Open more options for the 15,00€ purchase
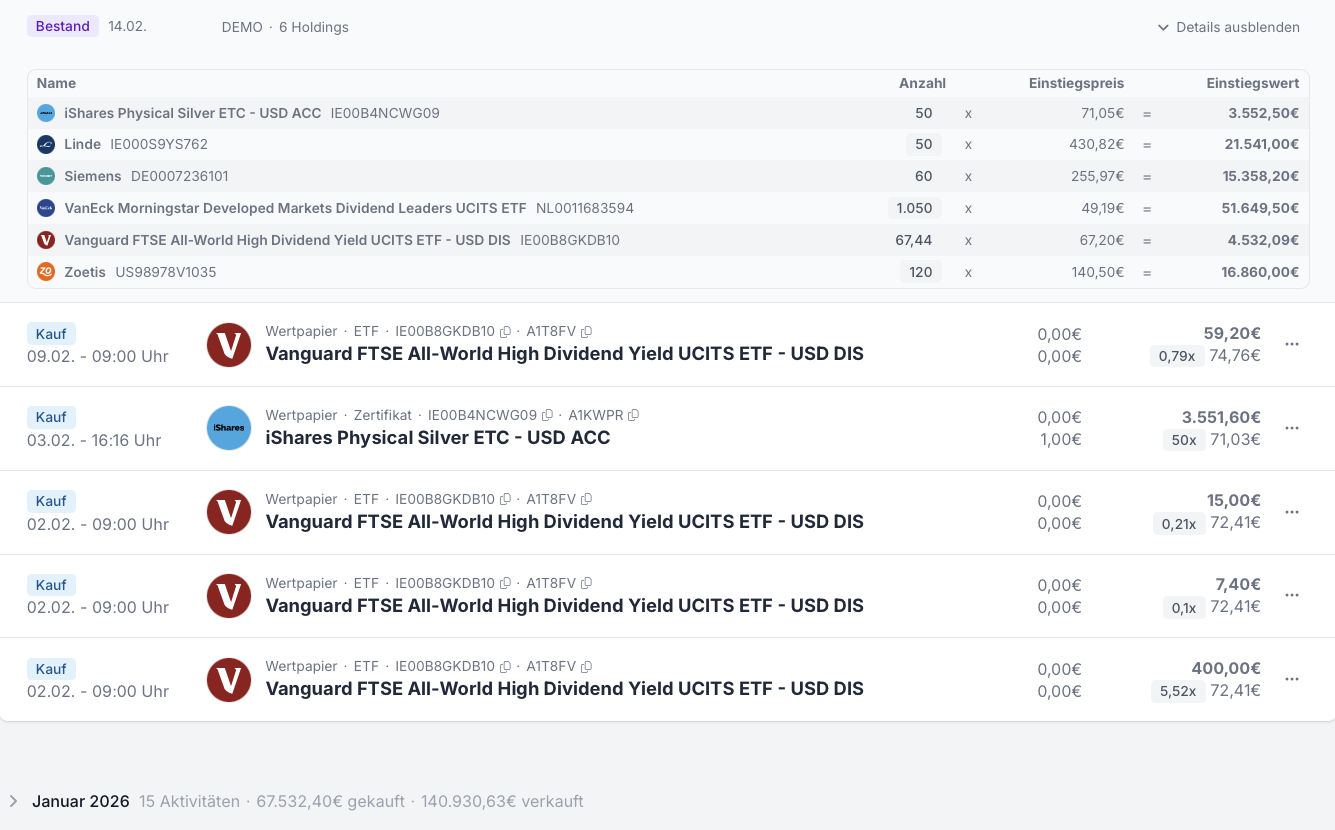This screenshot has width=1335, height=830. [1292, 512]
